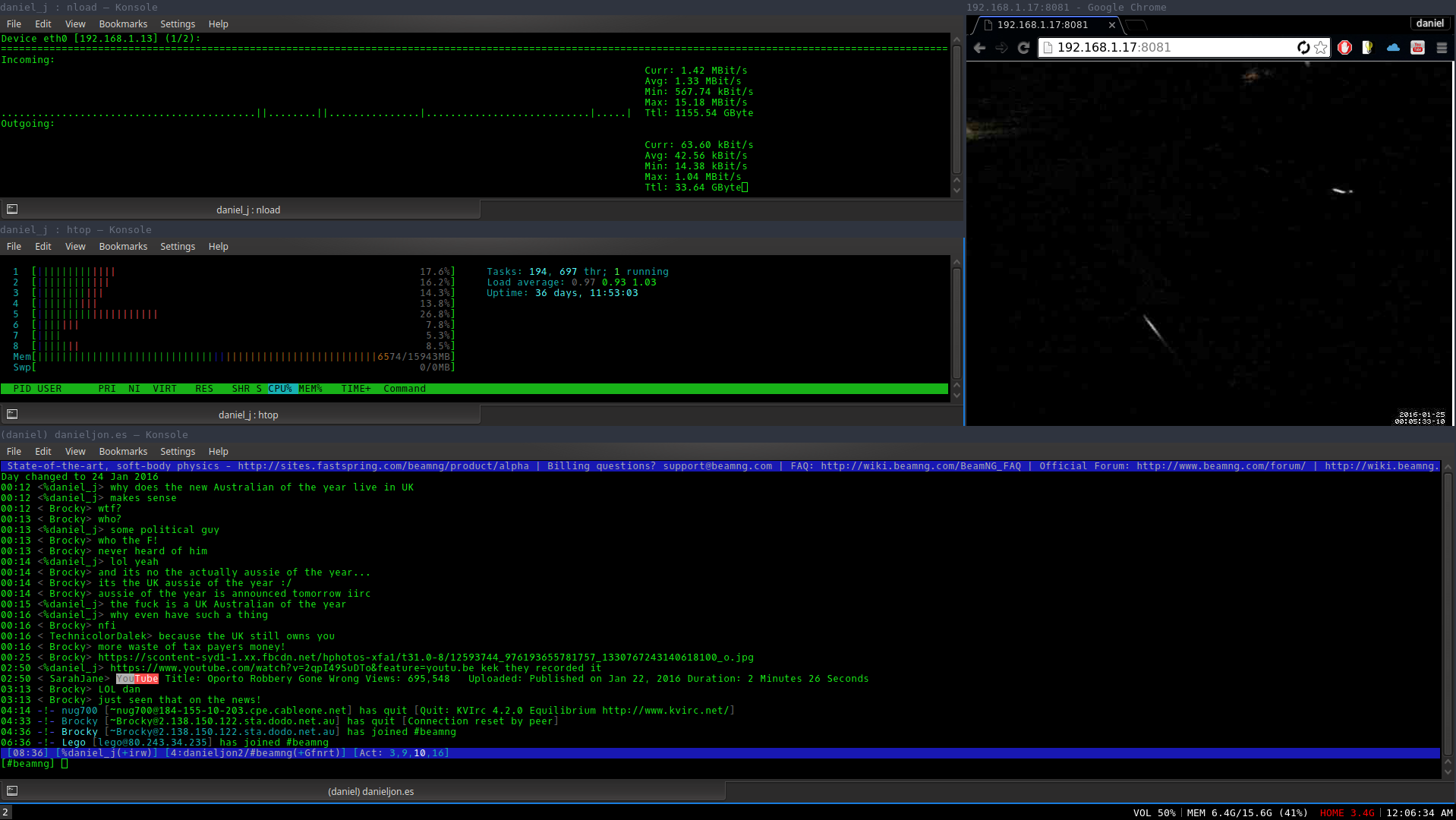Open Help menu in nload Konsole
1456x820 pixels.
click(219, 24)
